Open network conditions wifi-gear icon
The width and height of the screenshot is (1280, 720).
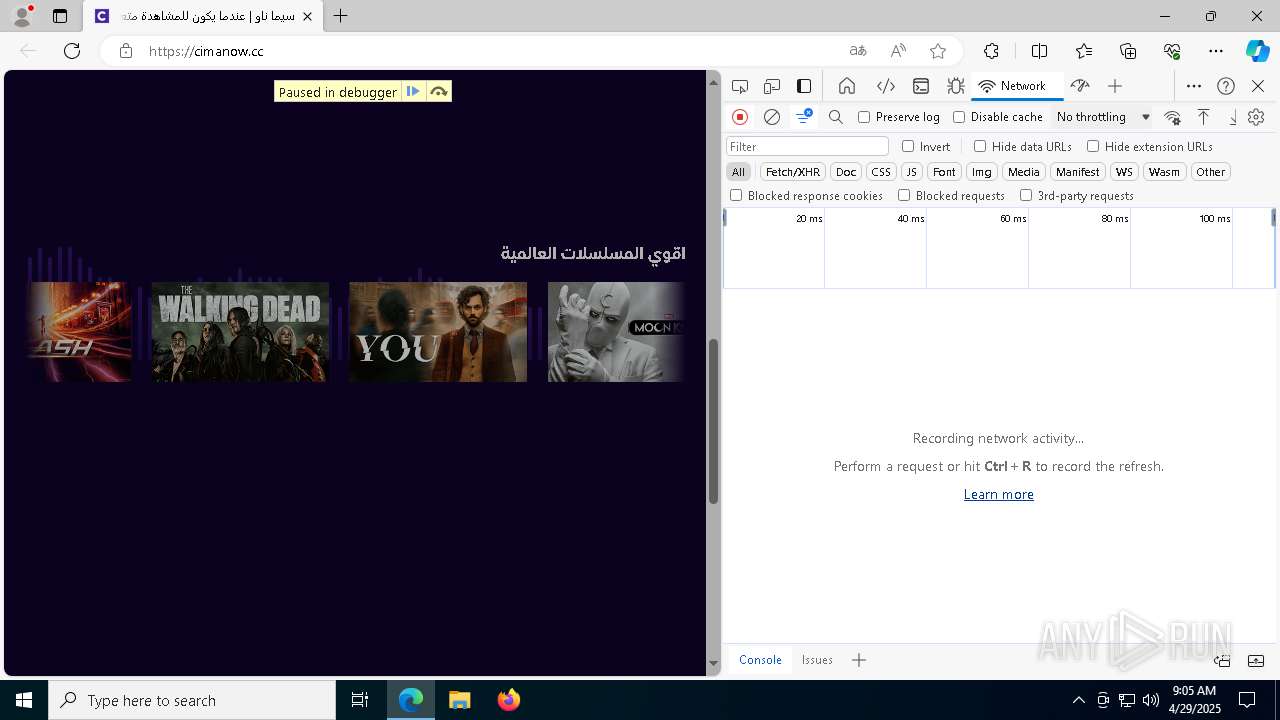tap(1173, 117)
